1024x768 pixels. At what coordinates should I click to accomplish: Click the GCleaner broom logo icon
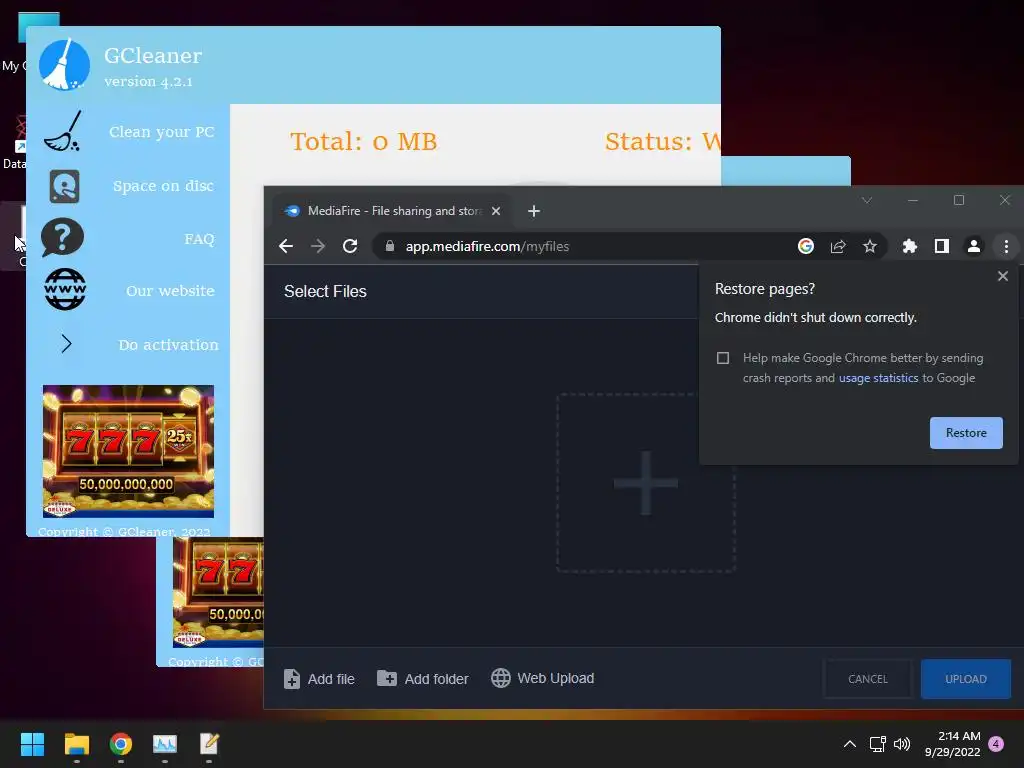(64, 65)
